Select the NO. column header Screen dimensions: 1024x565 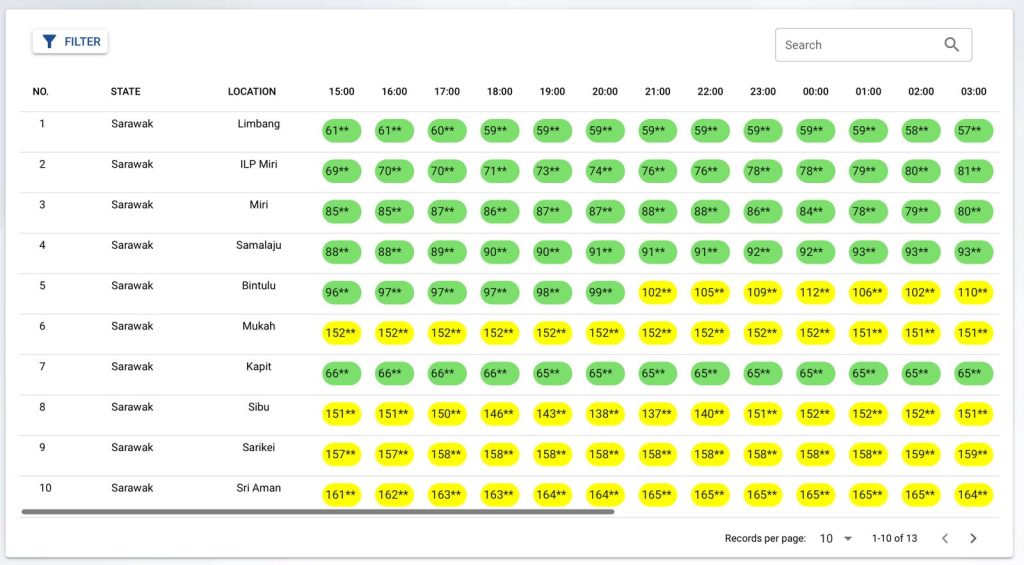tap(40, 91)
